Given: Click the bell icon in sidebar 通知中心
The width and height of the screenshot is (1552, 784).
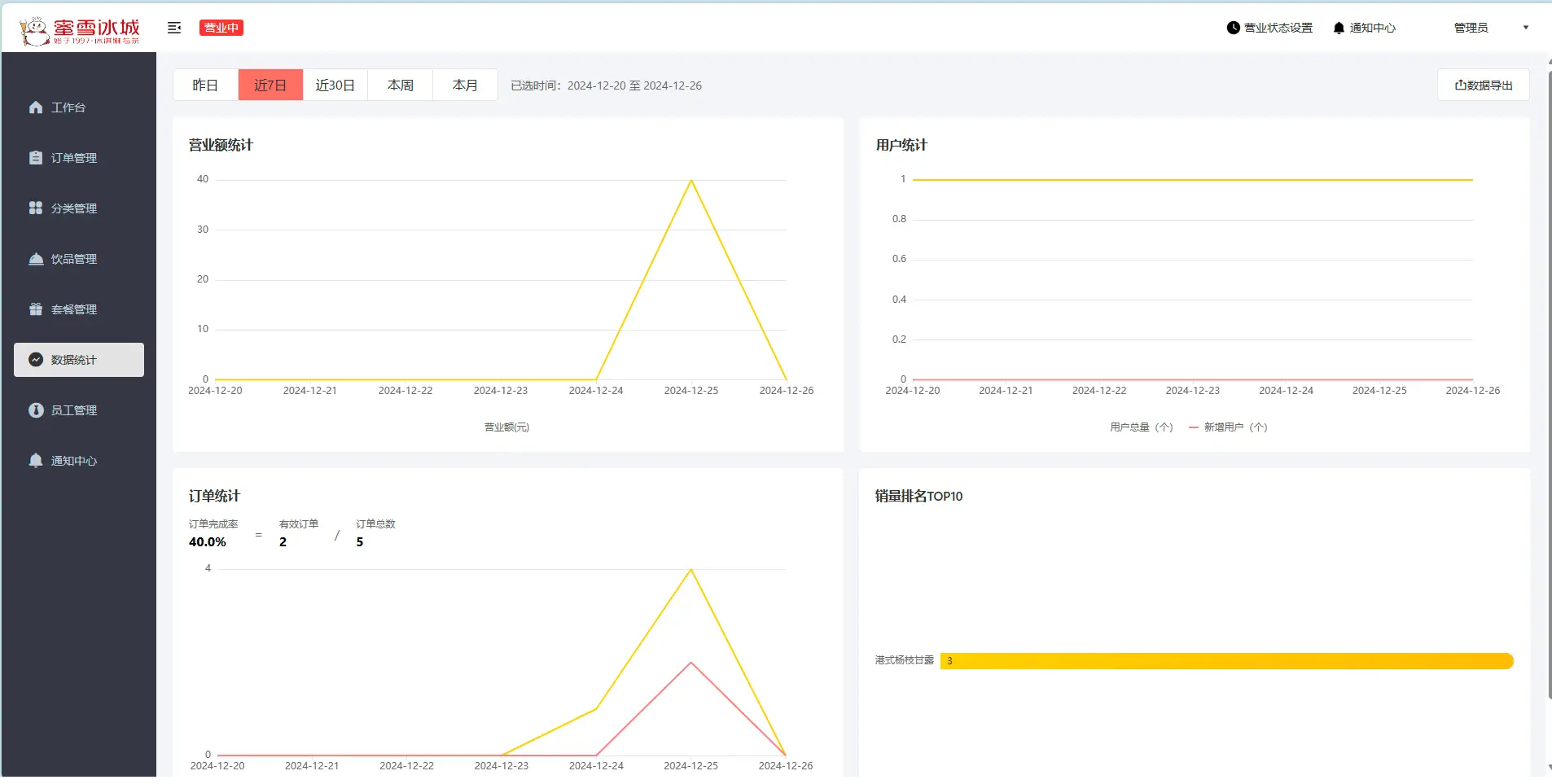Looking at the screenshot, I should coord(36,461).
